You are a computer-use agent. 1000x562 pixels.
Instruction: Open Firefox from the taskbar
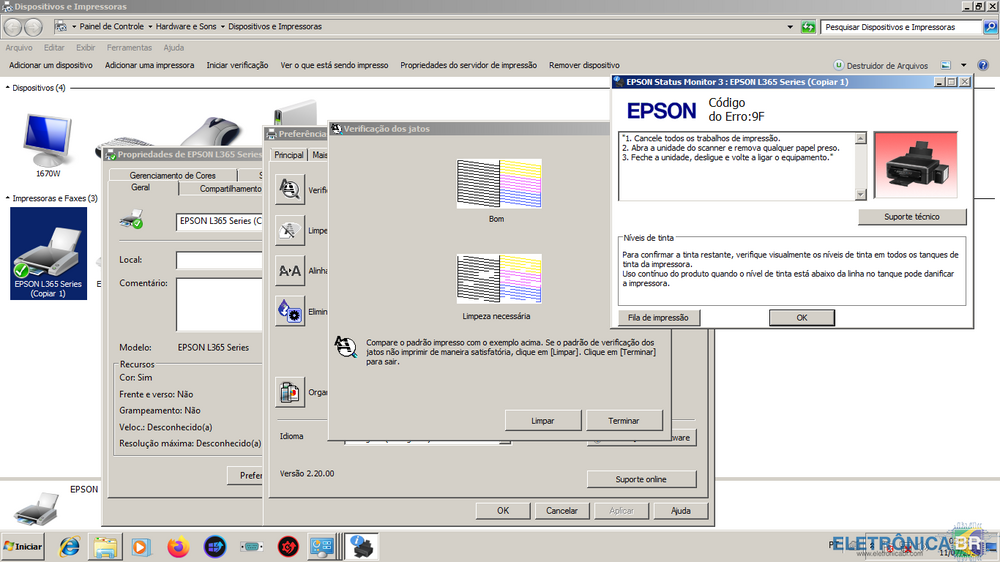tap(178, 547)
